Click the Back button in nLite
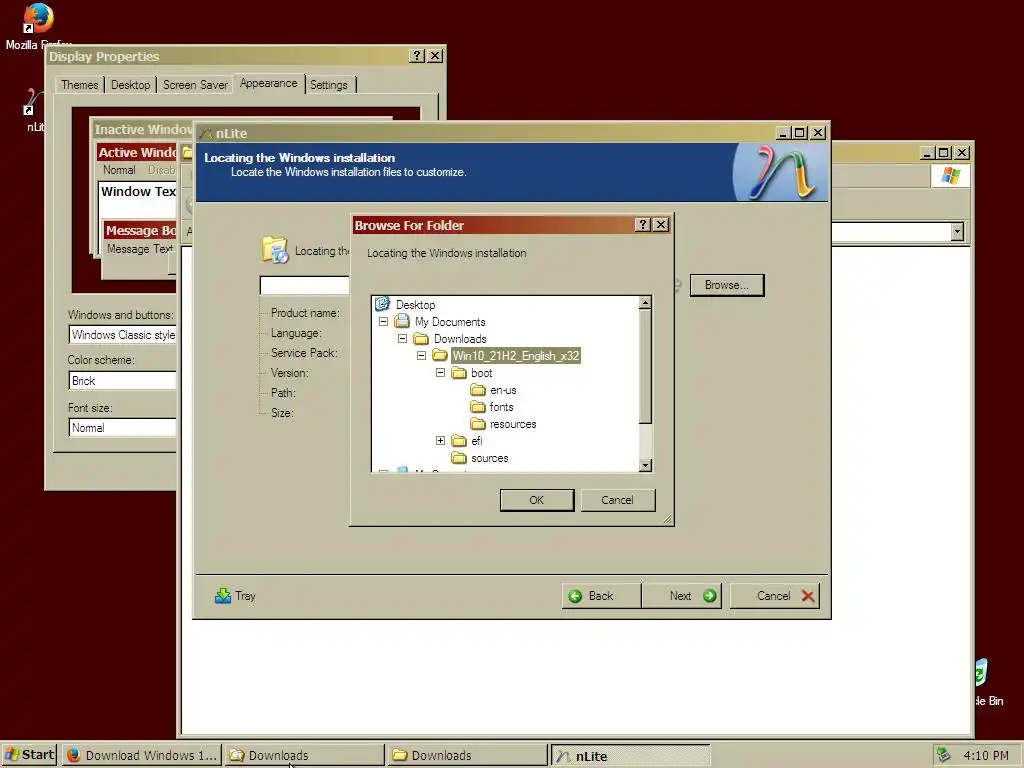 [601, 596]
